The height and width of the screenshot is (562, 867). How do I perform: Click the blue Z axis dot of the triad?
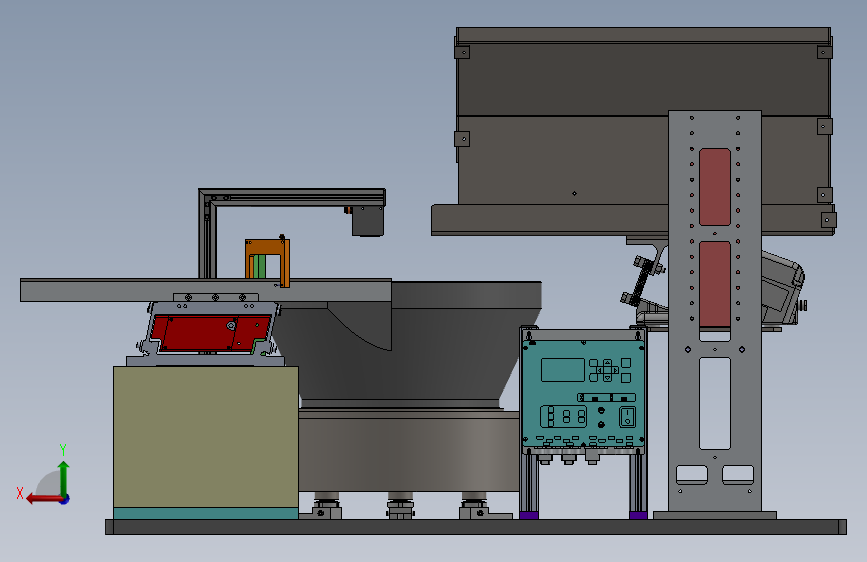65,499
